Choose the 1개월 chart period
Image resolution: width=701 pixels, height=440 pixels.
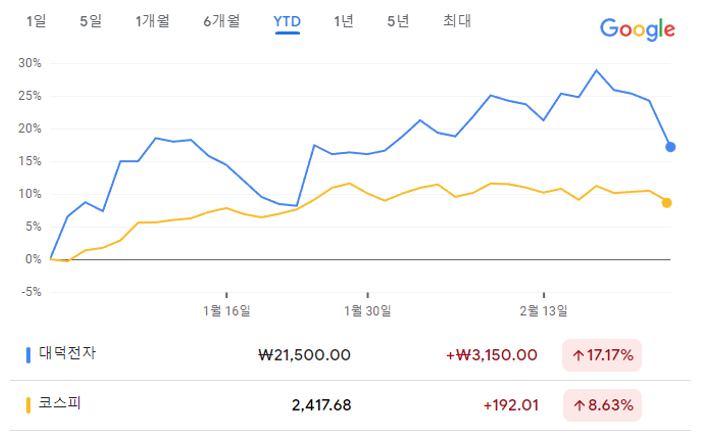pos(152,21)
